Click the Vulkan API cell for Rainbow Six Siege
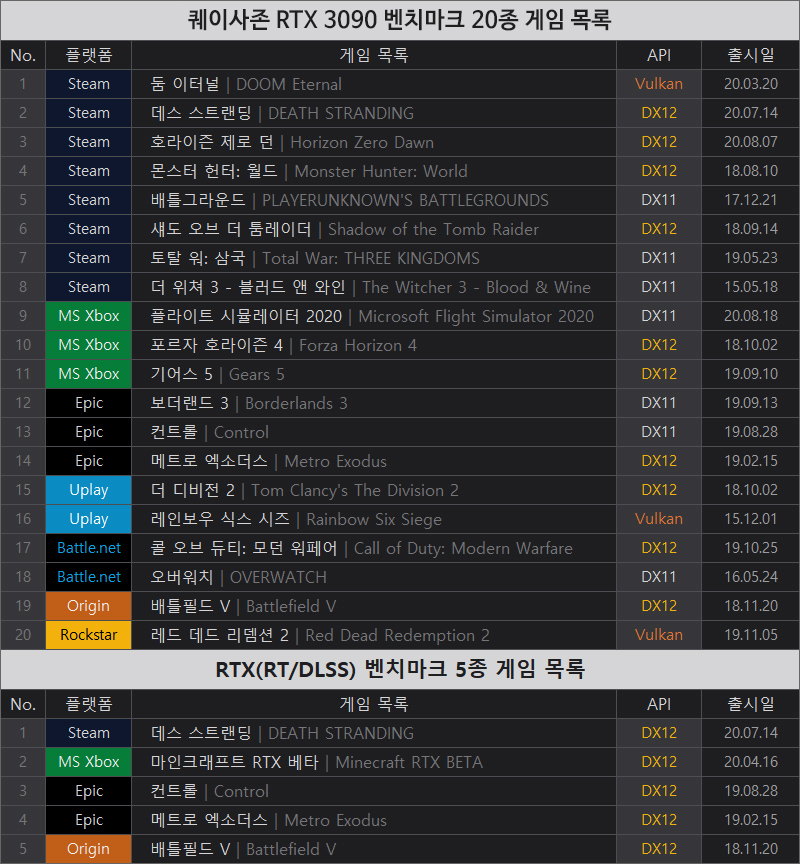 coord(659,519)
